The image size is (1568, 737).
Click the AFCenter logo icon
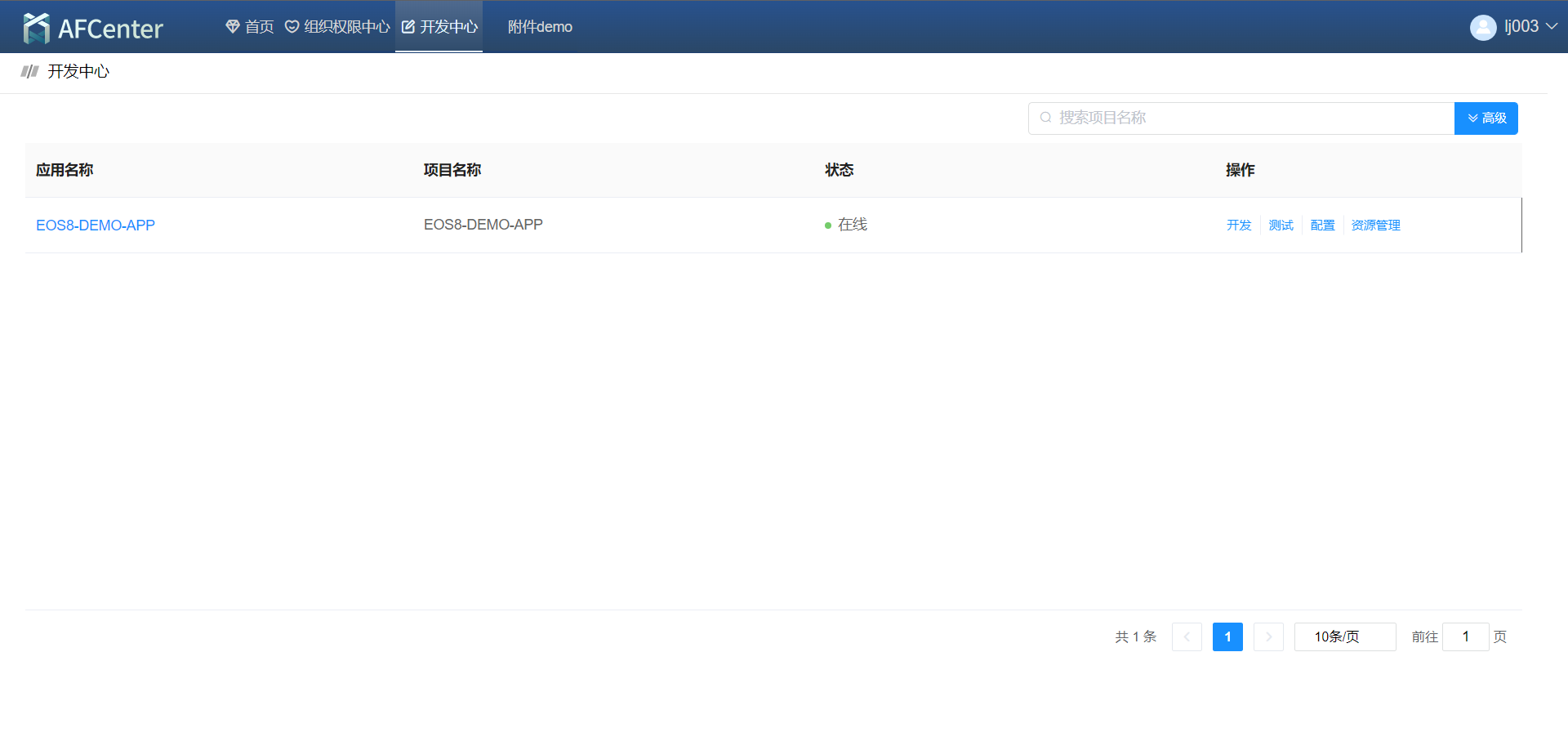point(37,28)
